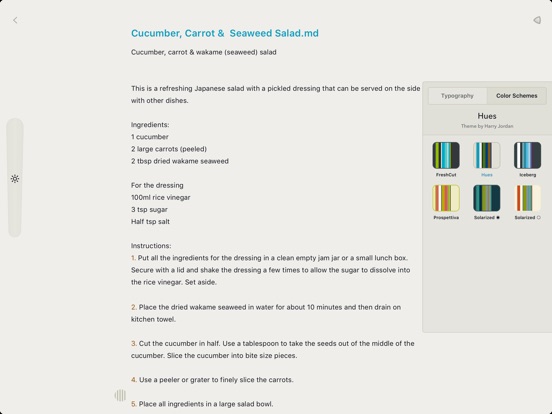Click the Hues theme name heading
This screenshot has height=414, width=552.
[x=487, y=116]
